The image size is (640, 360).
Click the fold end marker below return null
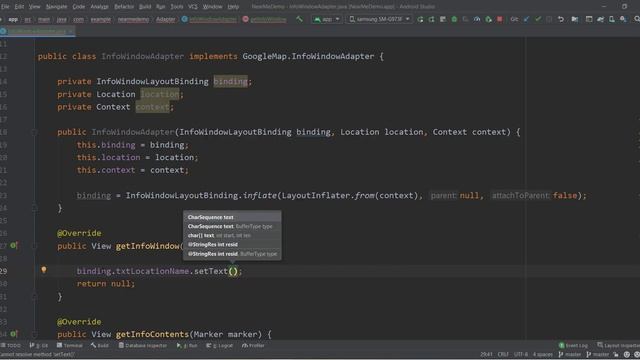point(35,297)
